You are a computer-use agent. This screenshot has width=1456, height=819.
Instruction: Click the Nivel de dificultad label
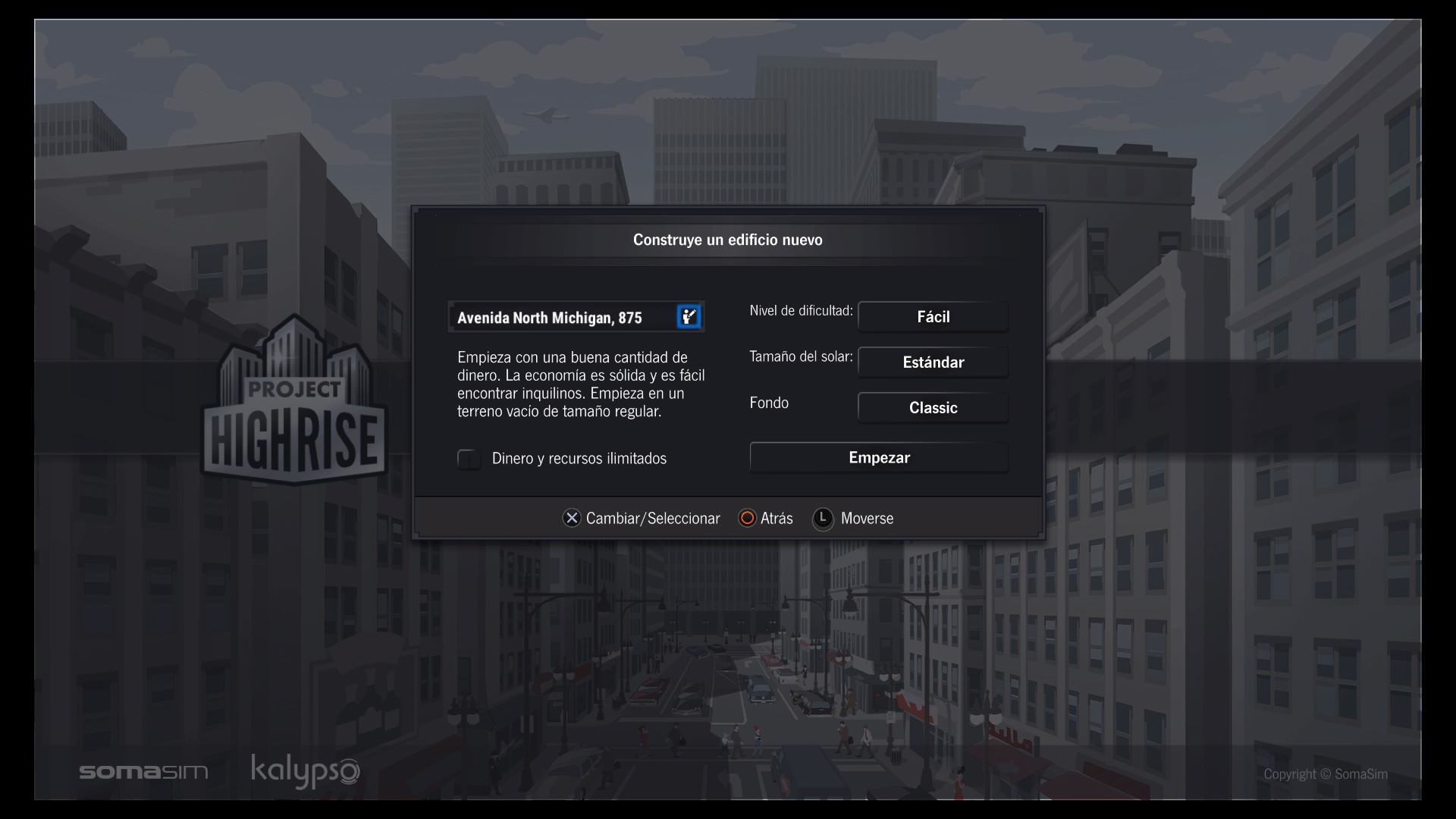801,311
